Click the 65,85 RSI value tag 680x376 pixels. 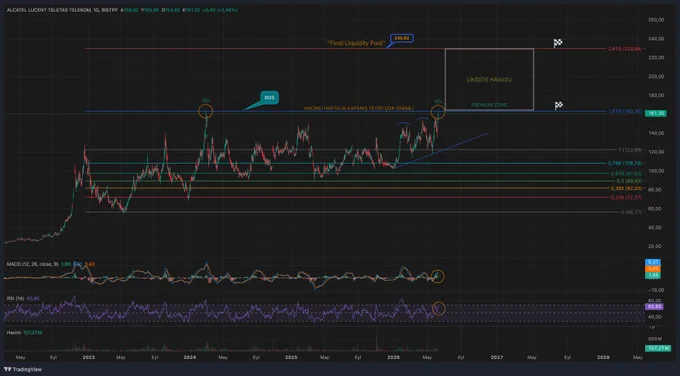654,306
